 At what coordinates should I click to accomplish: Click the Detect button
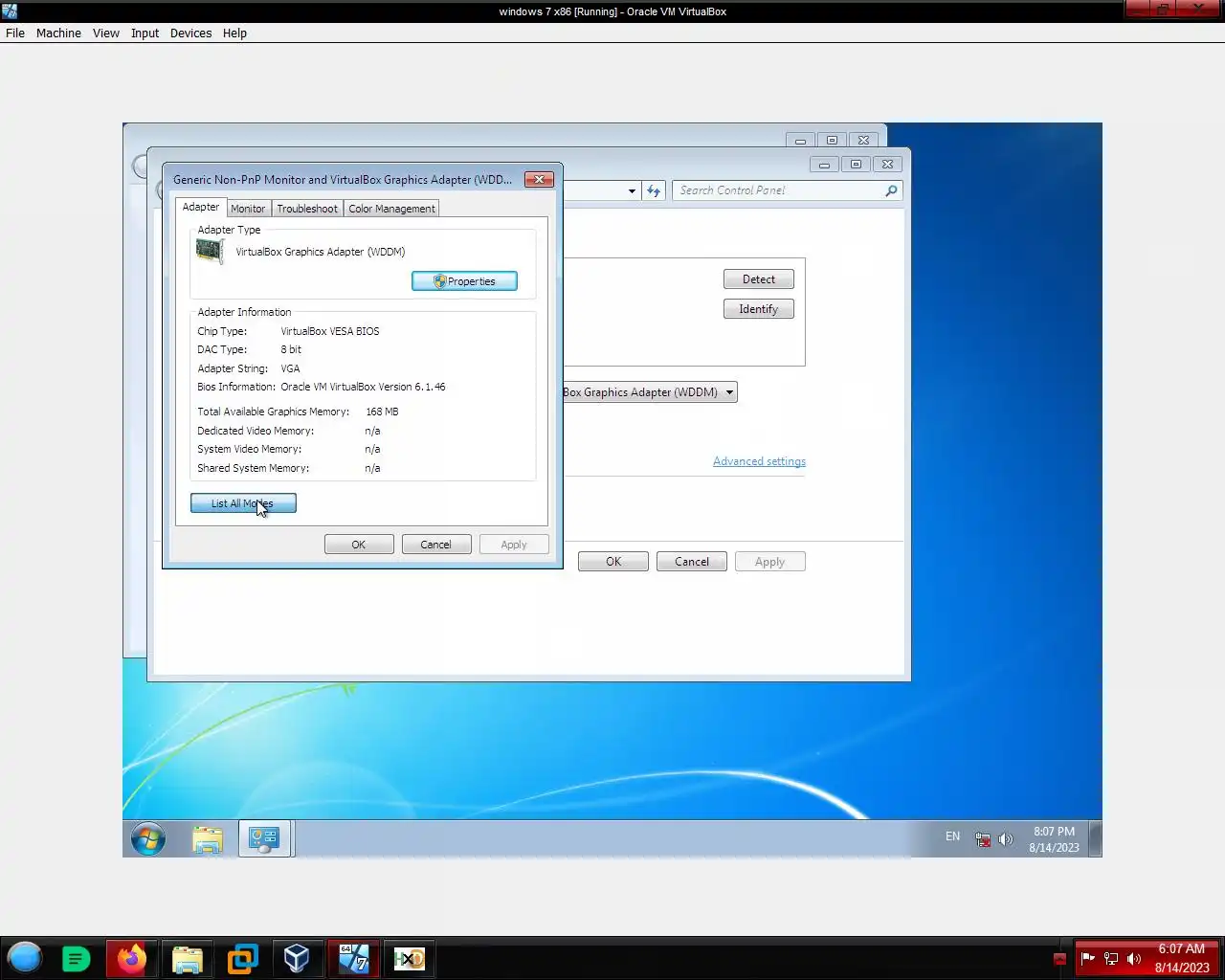click(x=759, y=279)
